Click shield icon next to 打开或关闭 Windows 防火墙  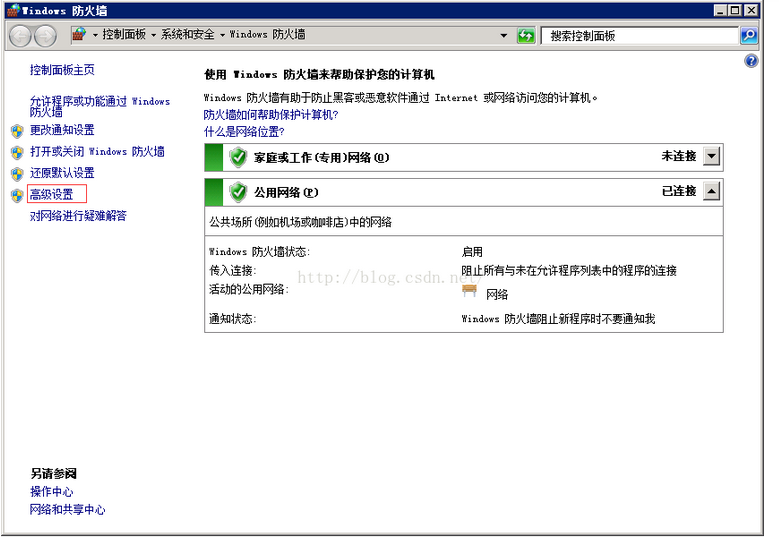(17, 153)
